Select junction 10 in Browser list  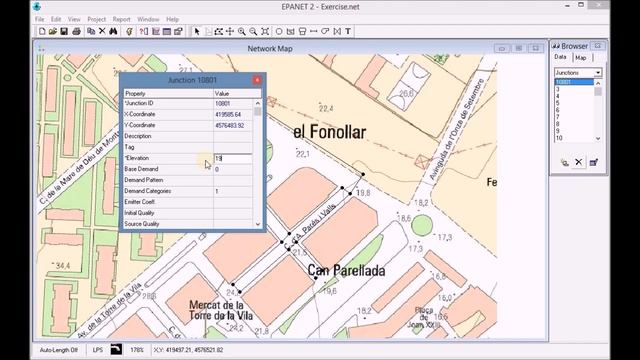pyautogui.click(x=574, y=138)
